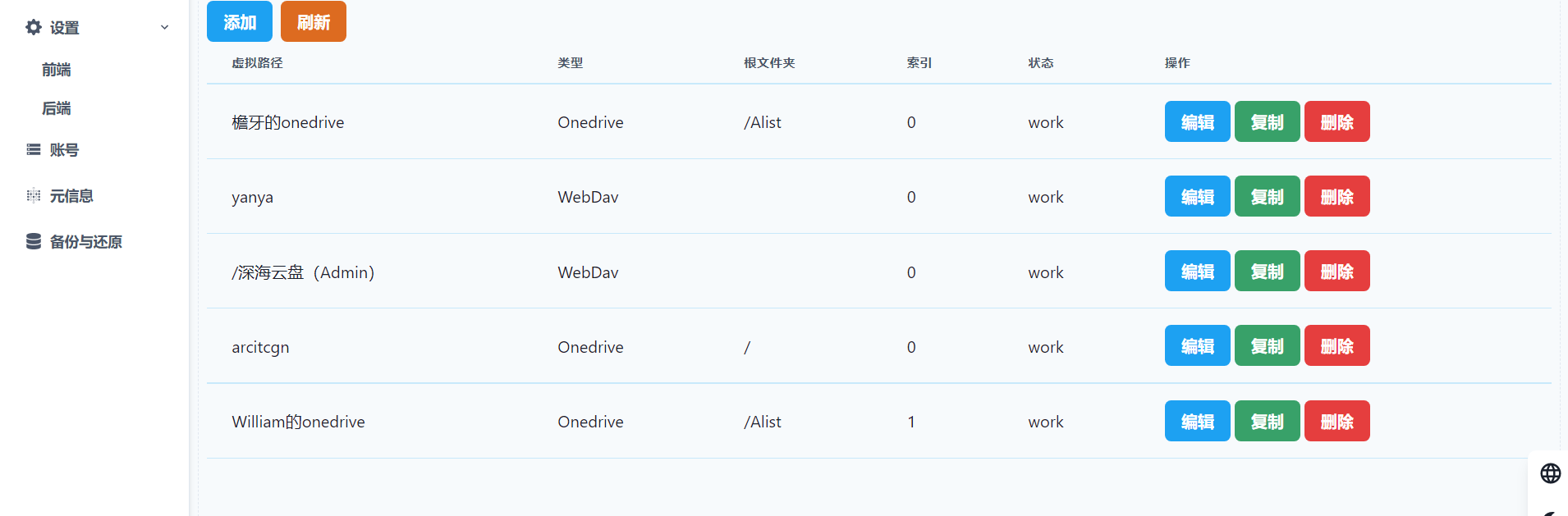Screen dimensions: 1568x516
Task: Edit the 檐牙的onedrive account
Action: [1197, 121]
